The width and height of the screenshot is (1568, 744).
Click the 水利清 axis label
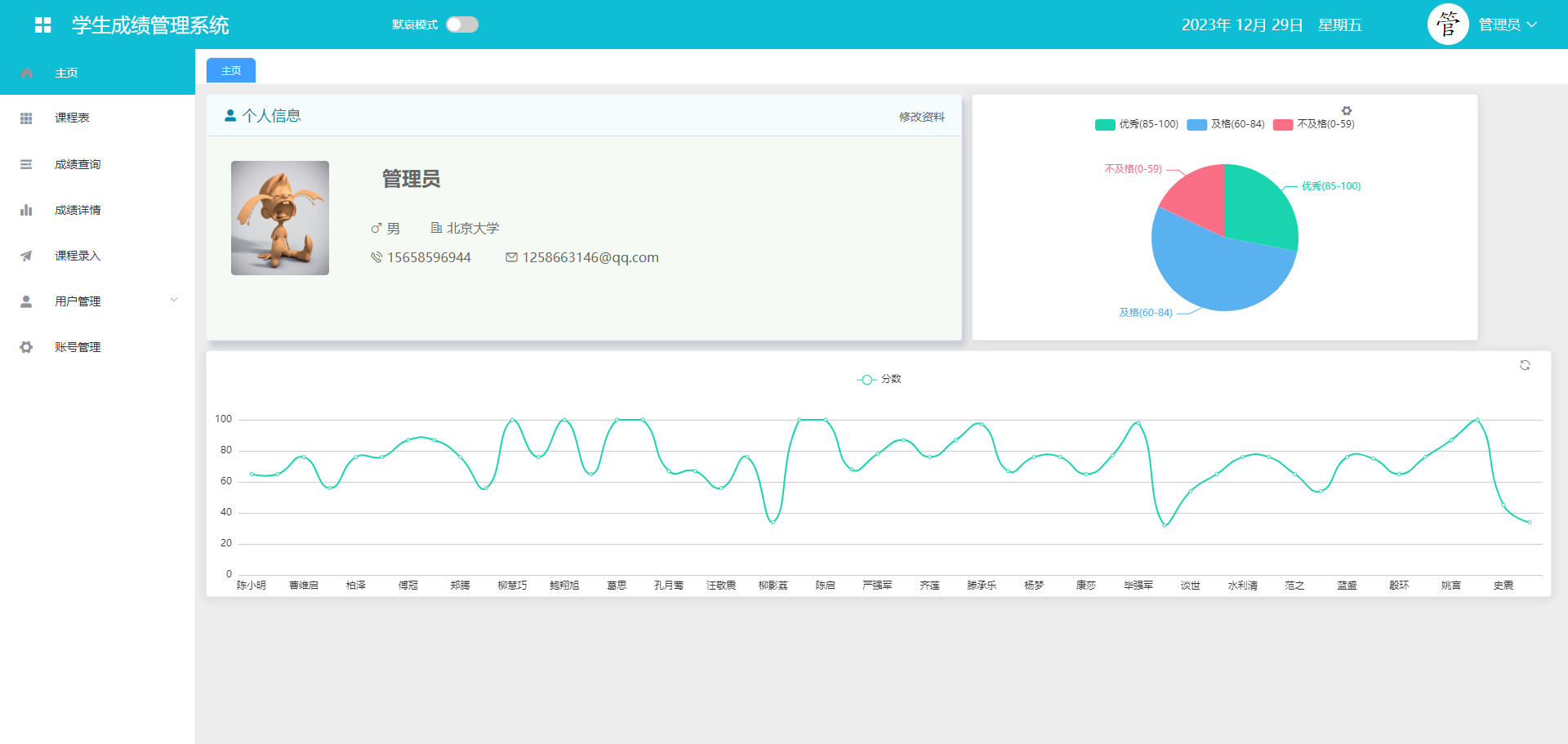1242,586
